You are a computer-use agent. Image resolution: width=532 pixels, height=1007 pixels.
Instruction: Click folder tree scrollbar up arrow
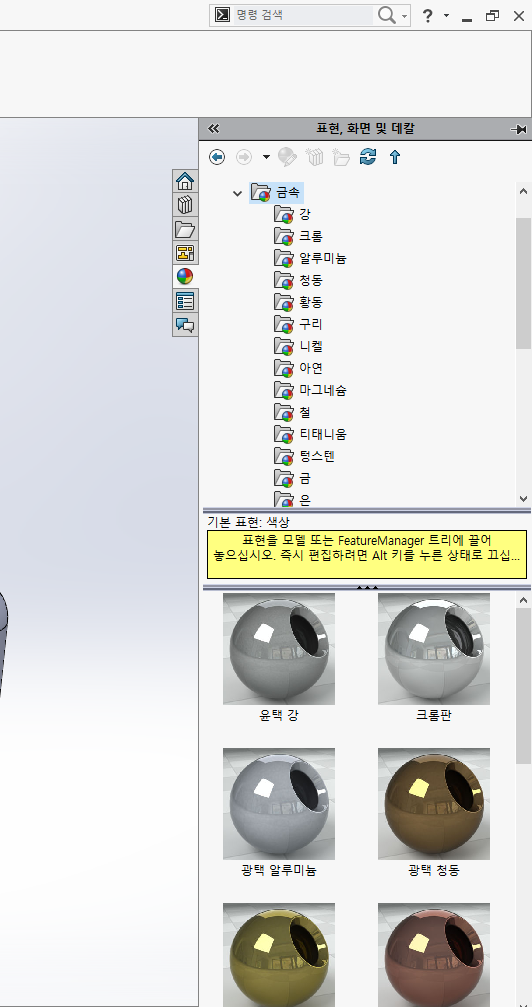[523, 190]
